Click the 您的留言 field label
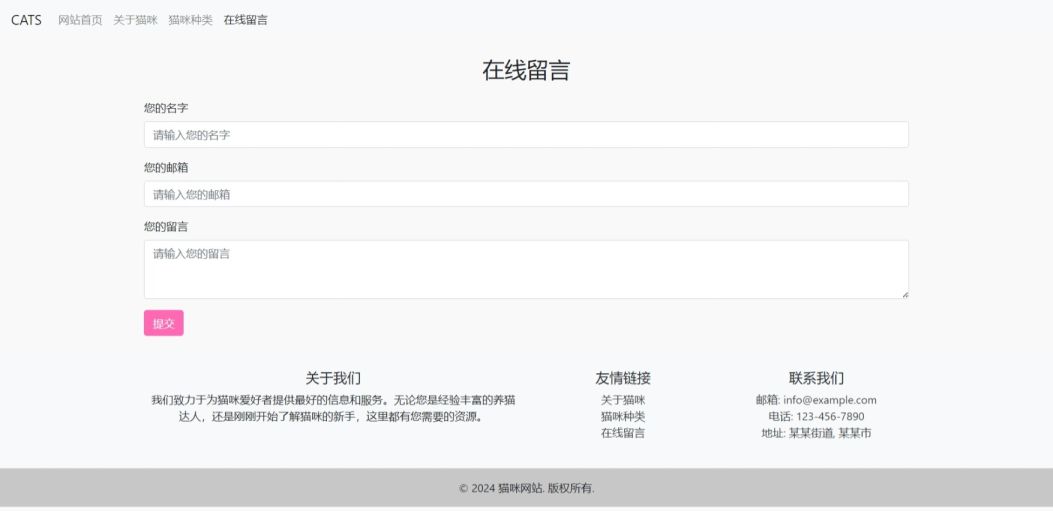 pyautogui.click(x=166, y=227)
